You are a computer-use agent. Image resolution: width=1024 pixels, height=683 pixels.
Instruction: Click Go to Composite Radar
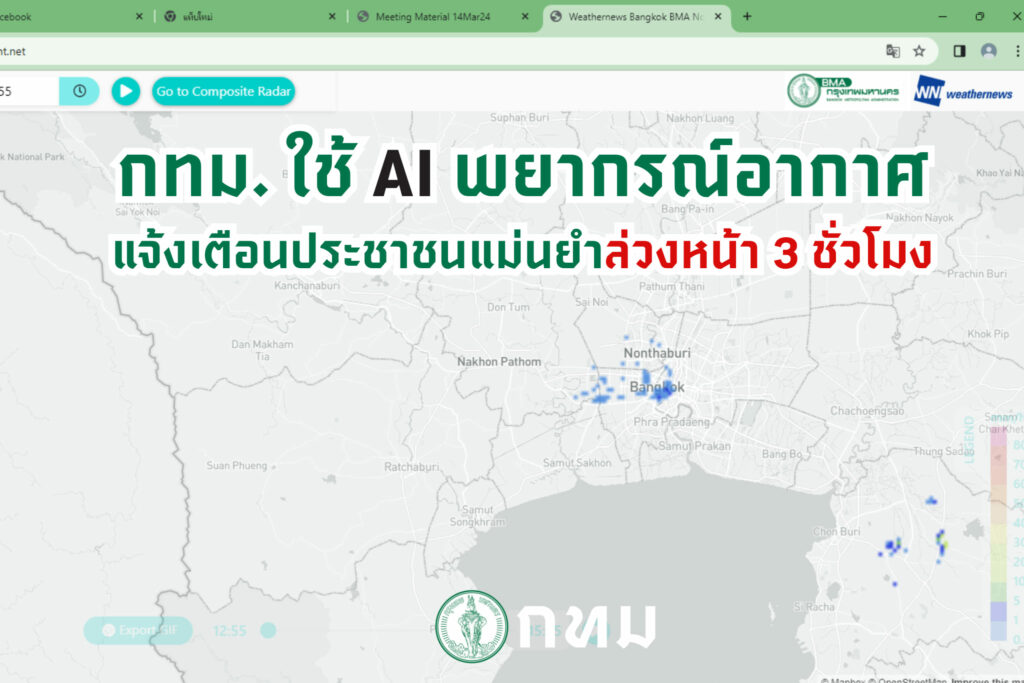coord(224,92)
